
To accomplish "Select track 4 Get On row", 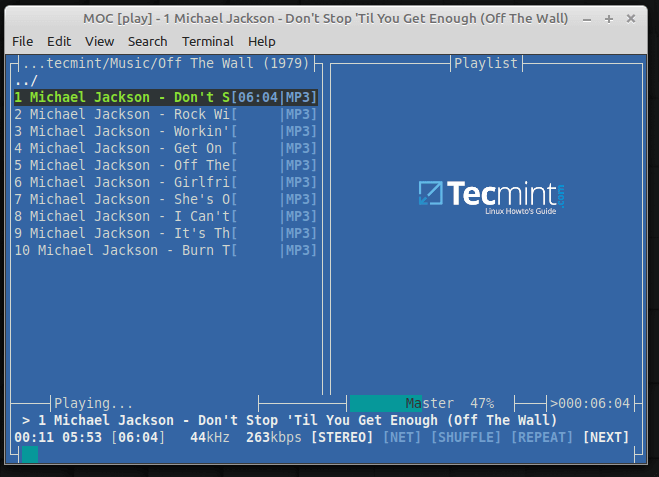I will (x=166, y=148).
